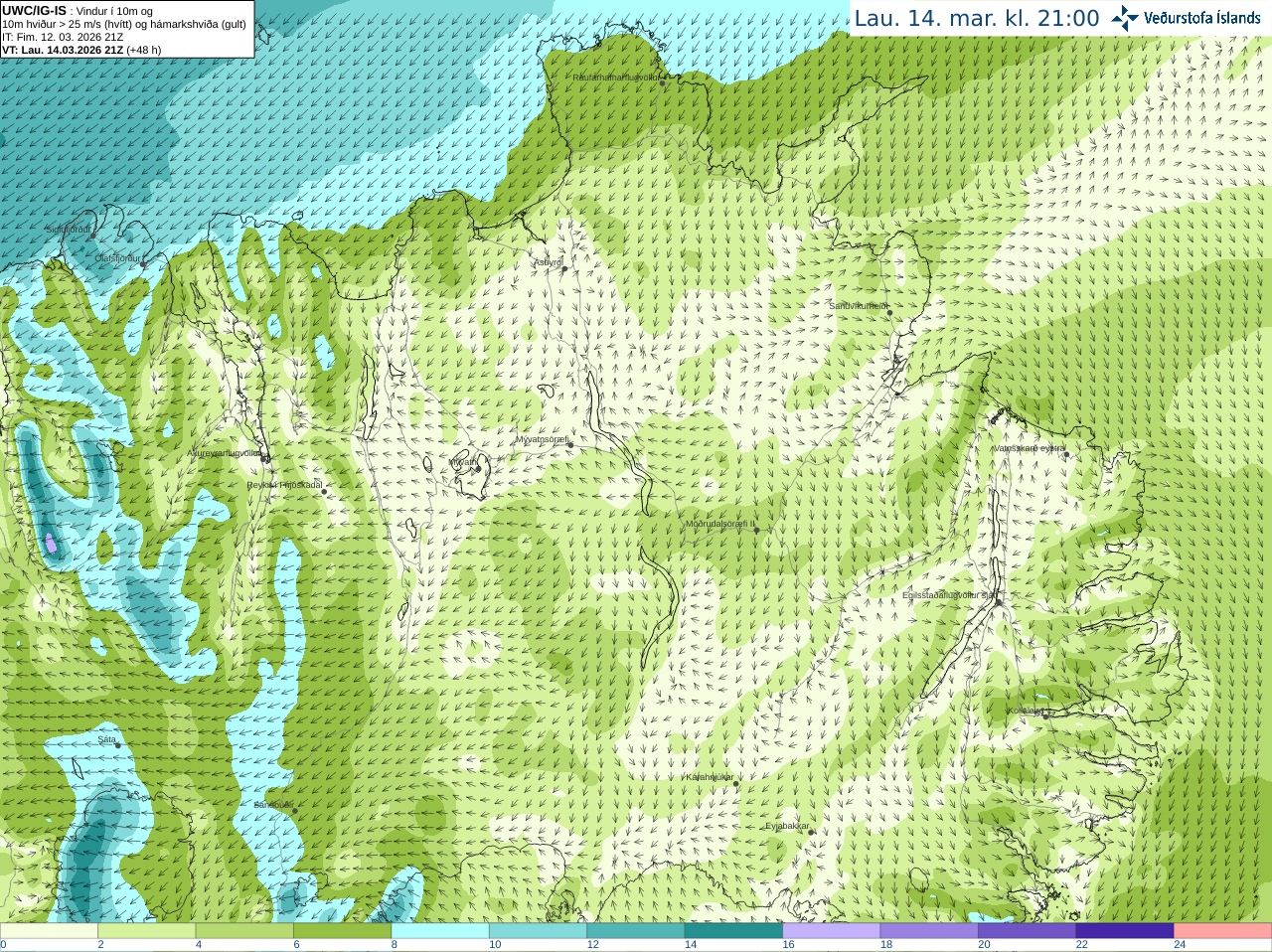Click the legend scale value 8
The image size is (1272, 952).
click(395, 945)
